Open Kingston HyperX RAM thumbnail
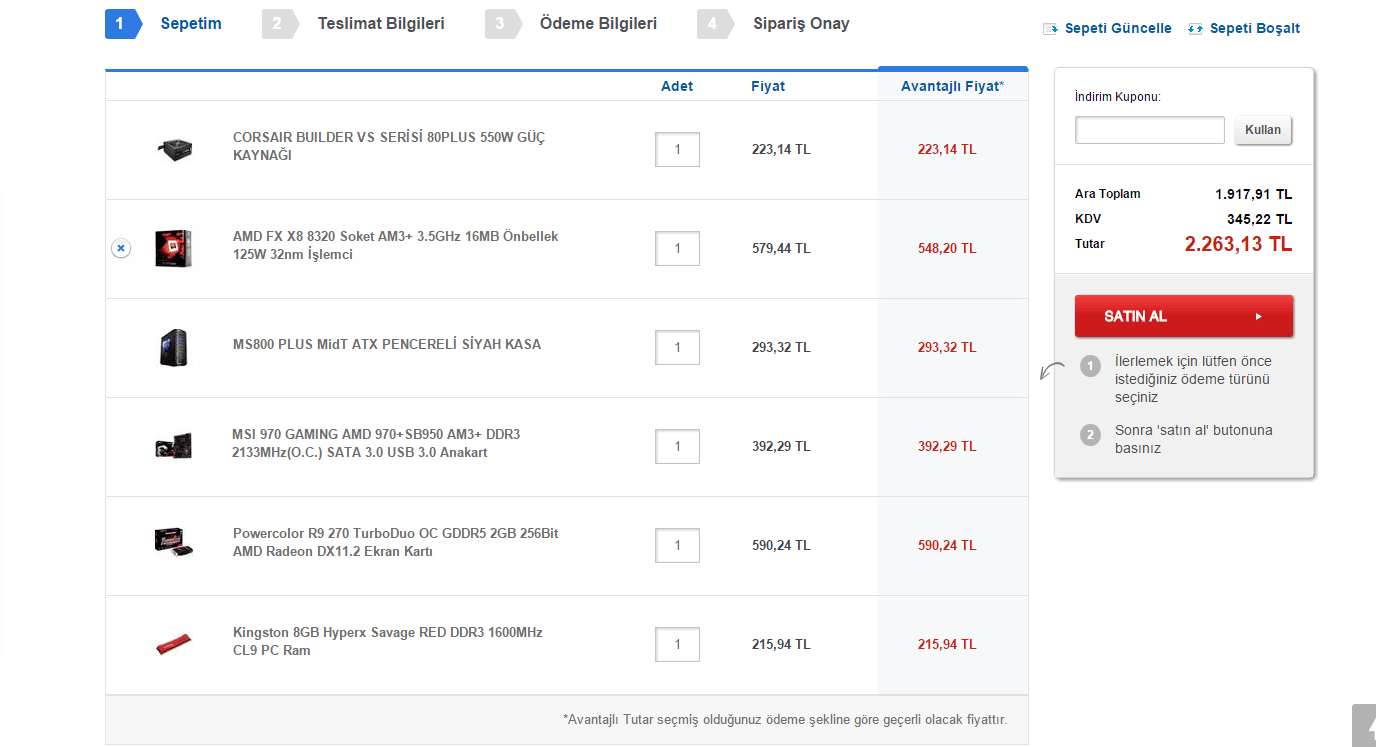The width and height of the screenshot is (1376, 747). 173,644
